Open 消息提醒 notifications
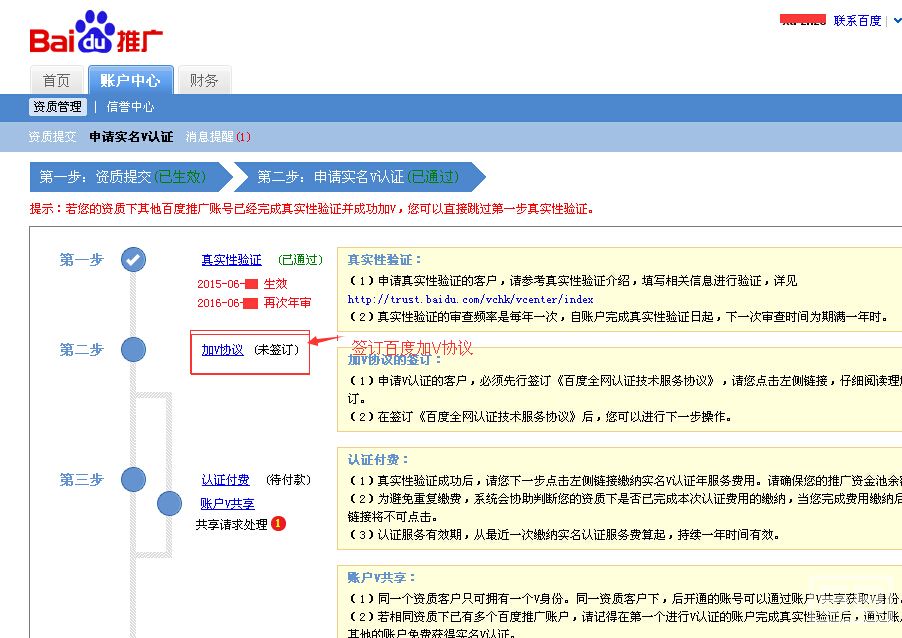The image size is (902, 638). click(x=218, y=137)
